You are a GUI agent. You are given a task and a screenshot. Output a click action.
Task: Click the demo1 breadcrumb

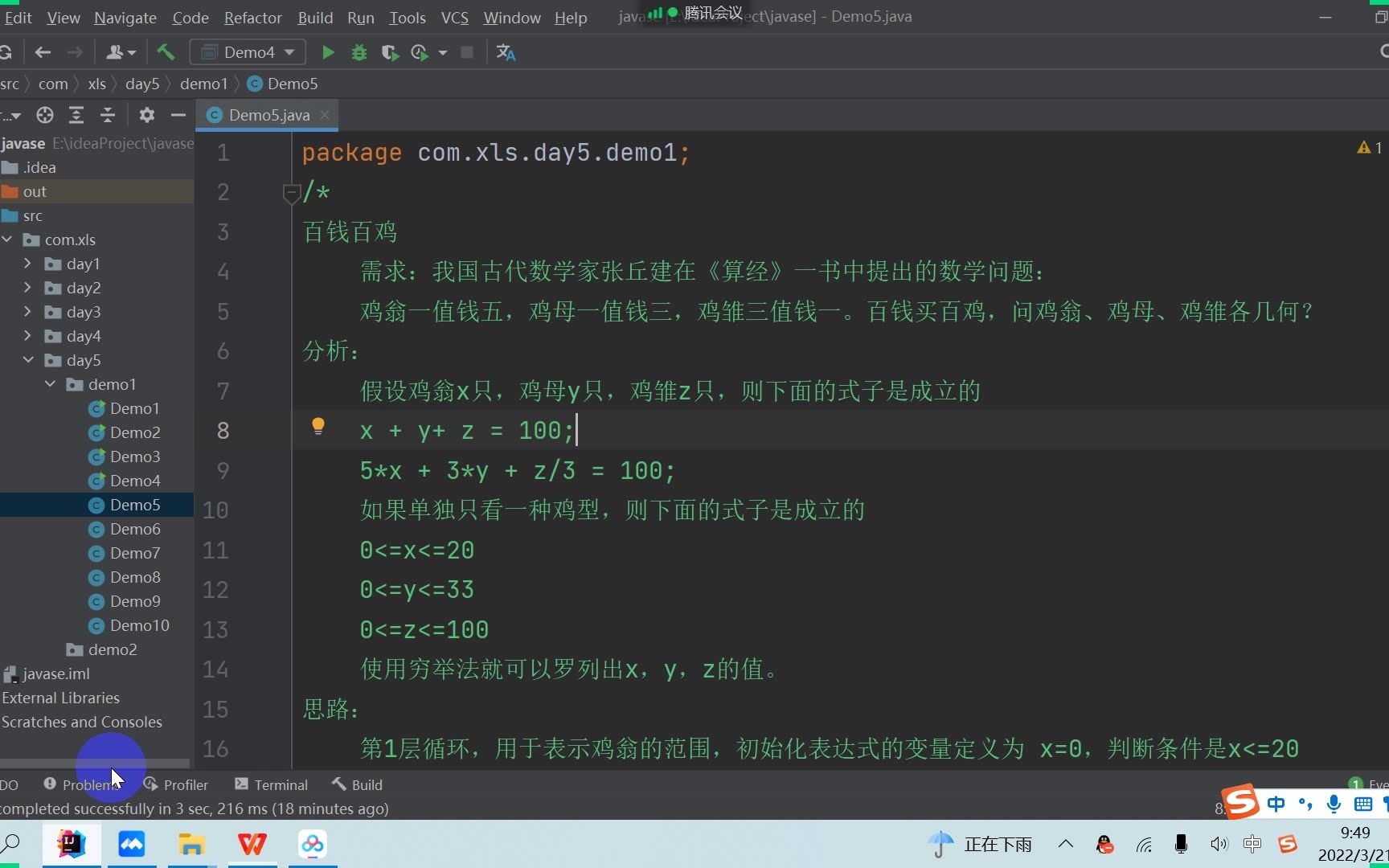[204, 84]
